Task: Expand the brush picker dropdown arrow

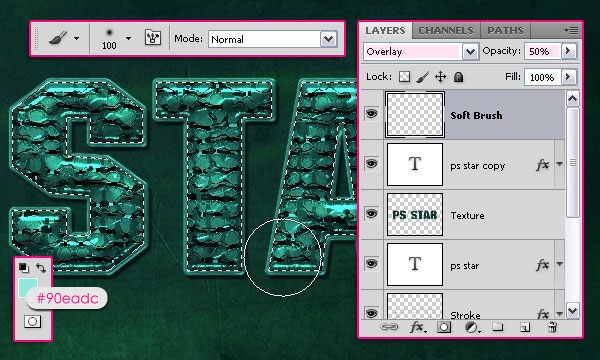Action: pyautogui.click(x=128, y=38)
